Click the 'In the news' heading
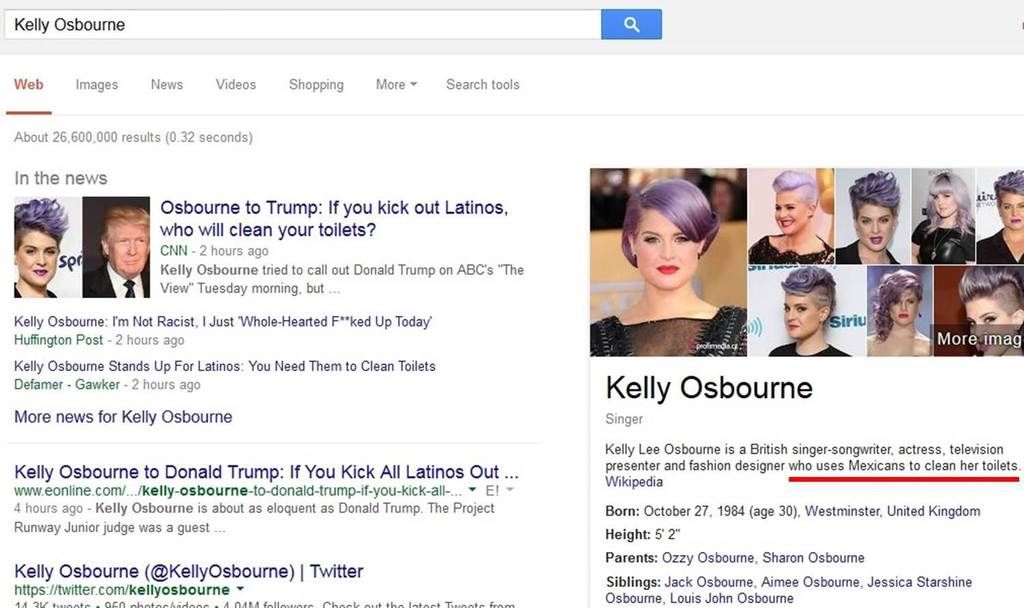 click(61, 178)
